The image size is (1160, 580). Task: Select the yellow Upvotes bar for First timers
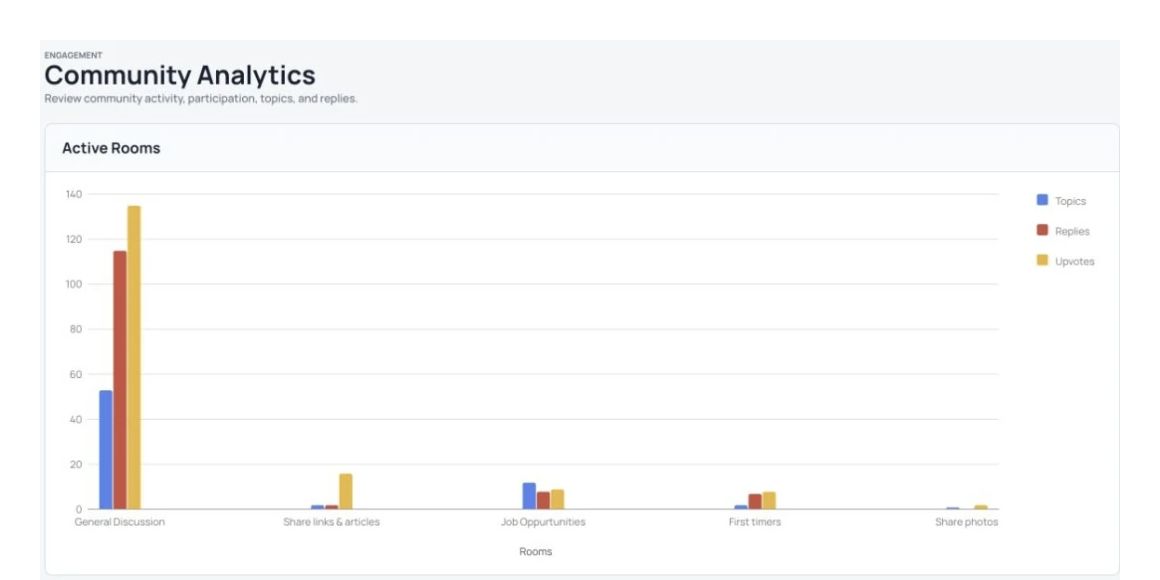coord(769,501)
